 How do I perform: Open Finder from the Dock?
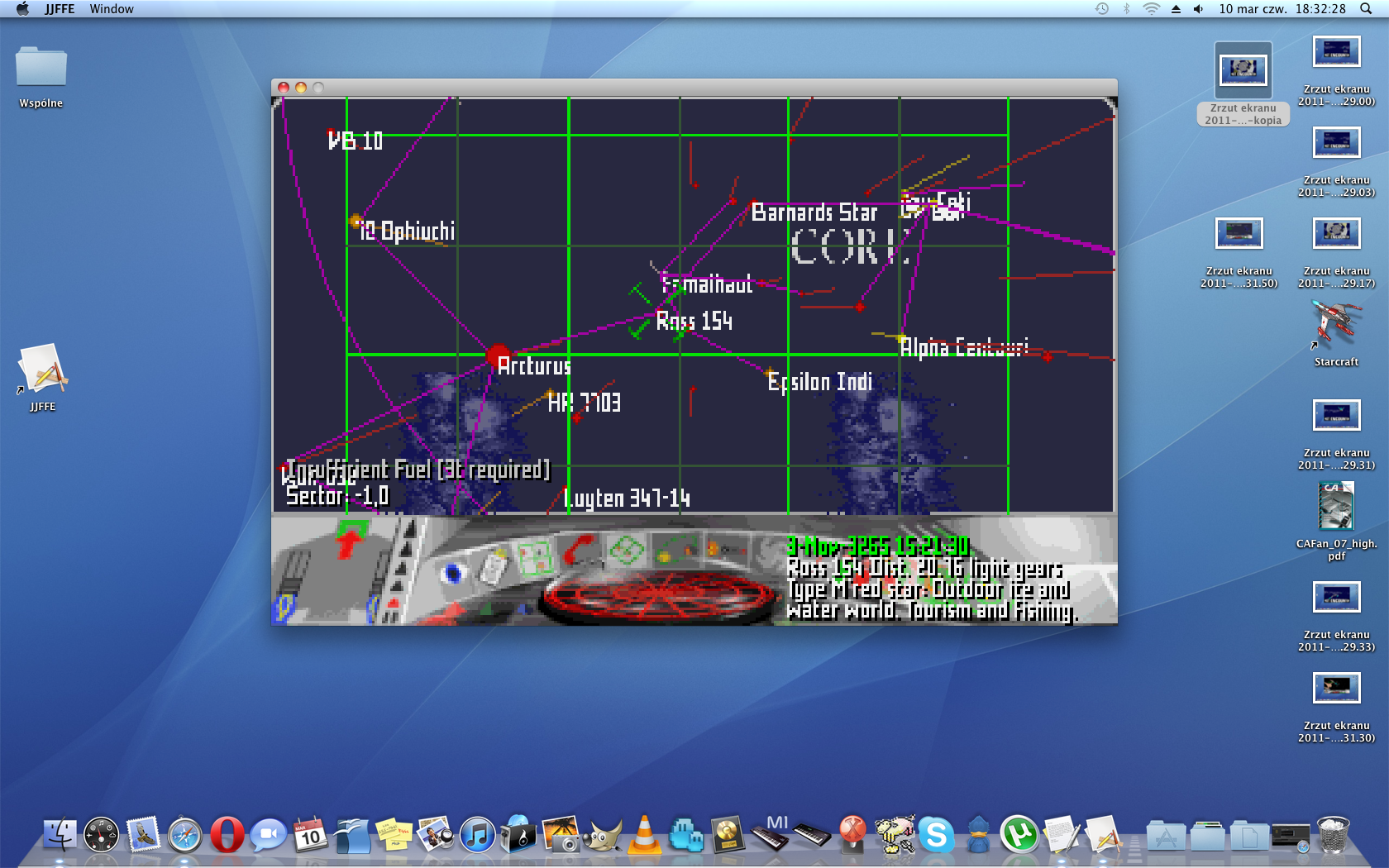pyautogui.click(x=60, y=835)
